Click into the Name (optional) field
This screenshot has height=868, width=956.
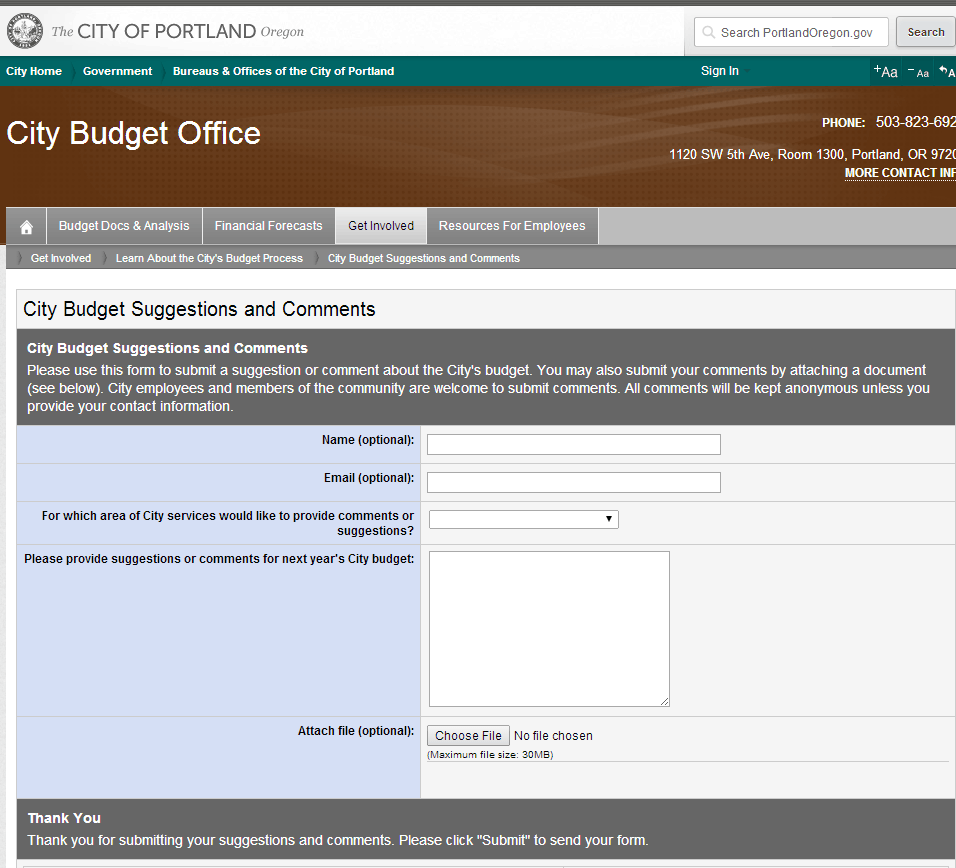pos(574,444)
